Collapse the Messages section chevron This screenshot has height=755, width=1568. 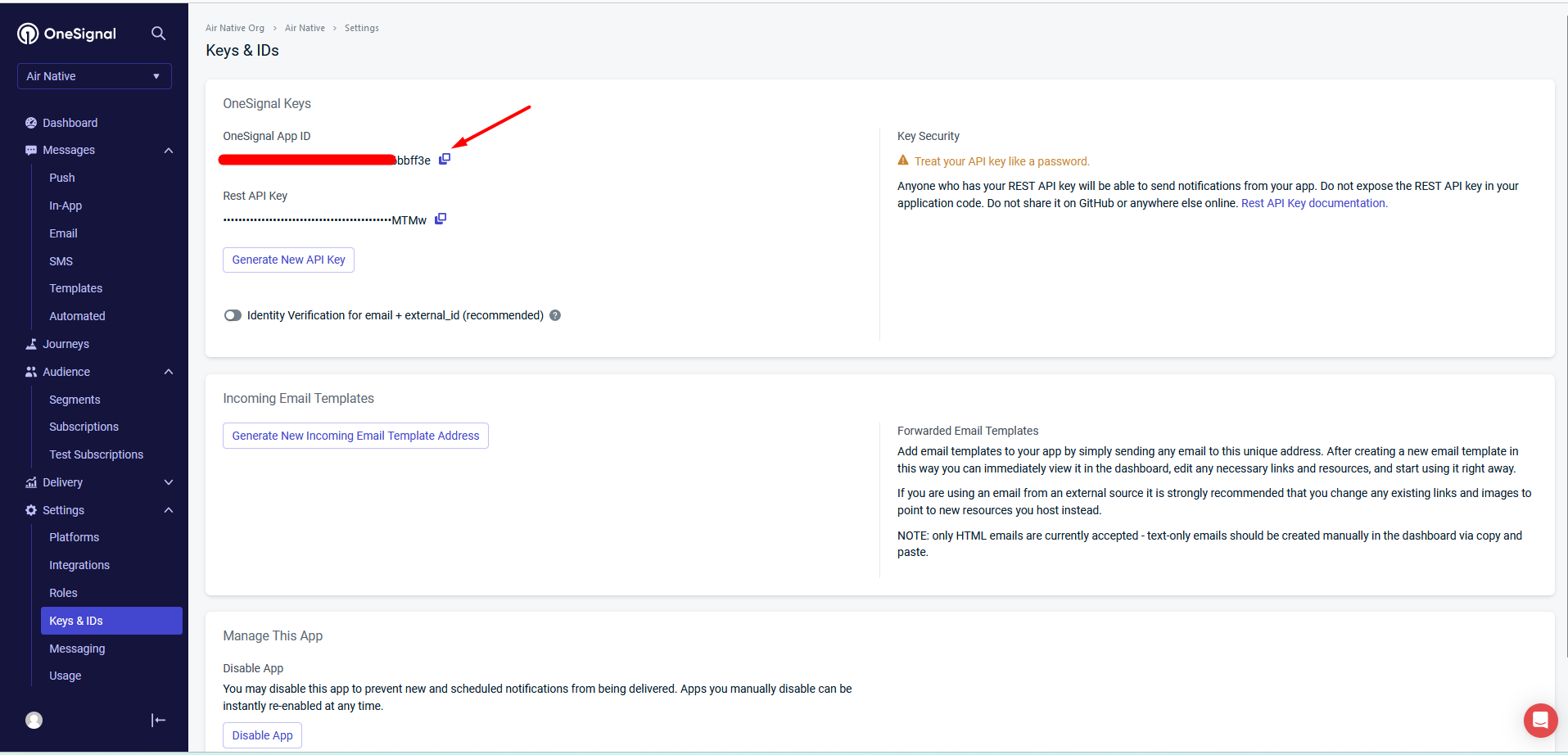(x=169, y=151)
